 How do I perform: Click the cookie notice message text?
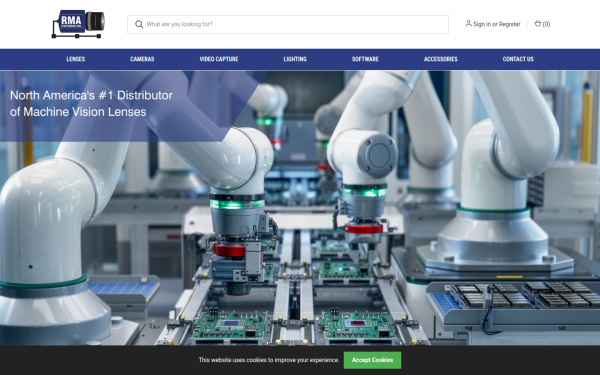(269, 360)
